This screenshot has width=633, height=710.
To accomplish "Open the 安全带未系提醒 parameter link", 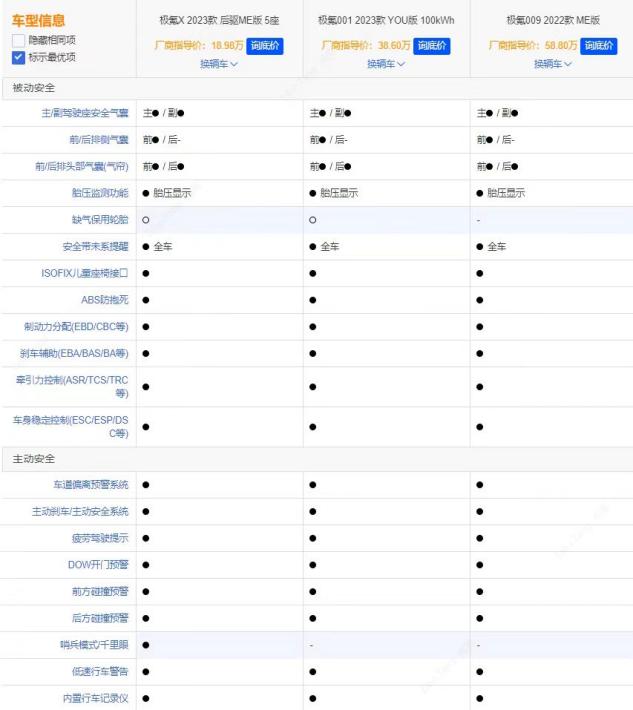I will click(96, 247).
